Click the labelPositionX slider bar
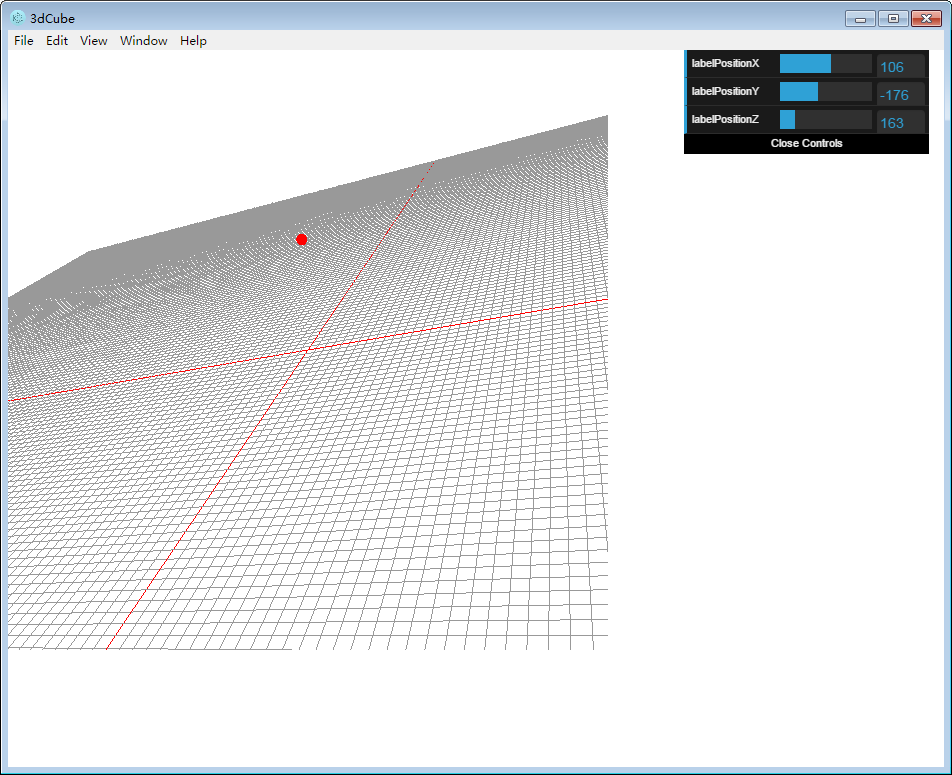 (826, 64)
